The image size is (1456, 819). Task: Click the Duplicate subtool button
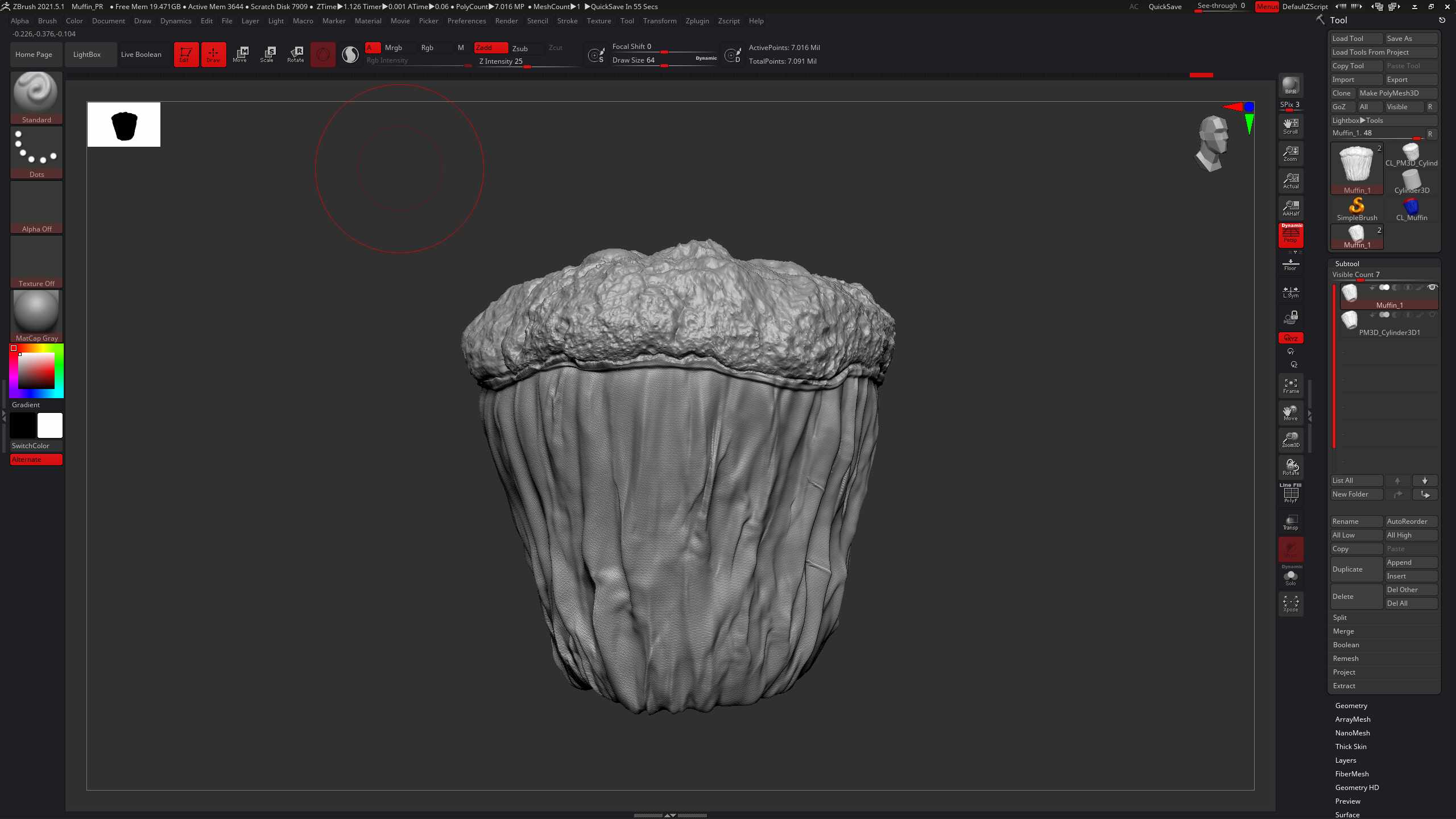[1356, 569]
